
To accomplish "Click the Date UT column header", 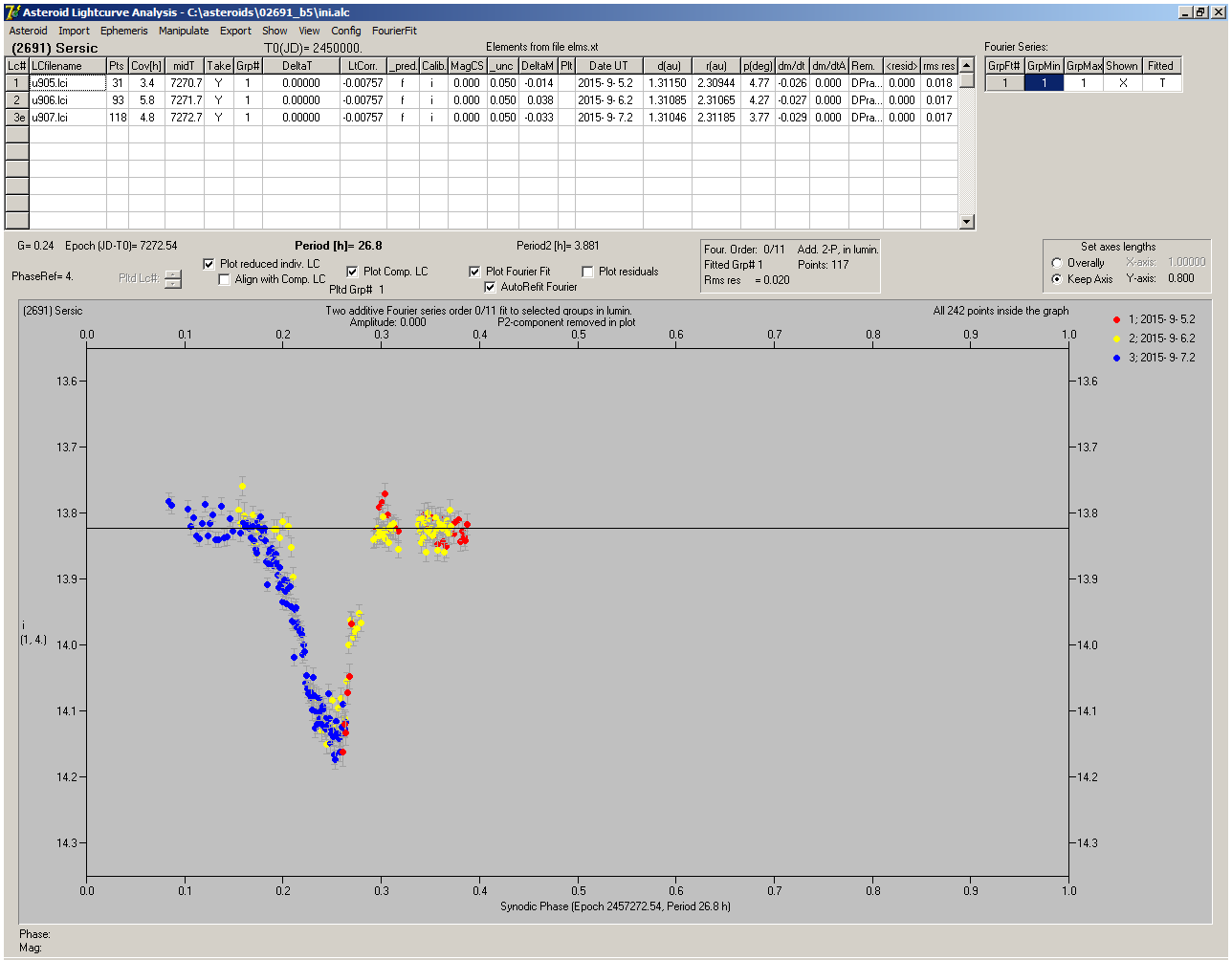I will pyautogui.click(x=609, y=66).
